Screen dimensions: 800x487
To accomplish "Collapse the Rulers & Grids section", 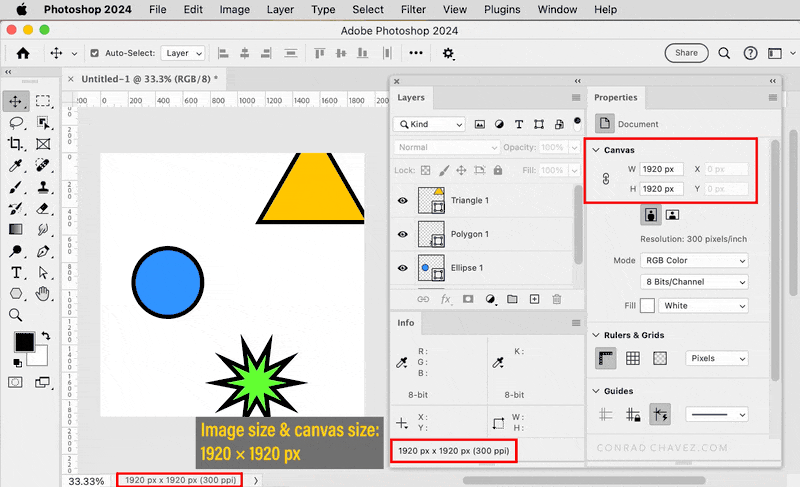I will point(595,335).
